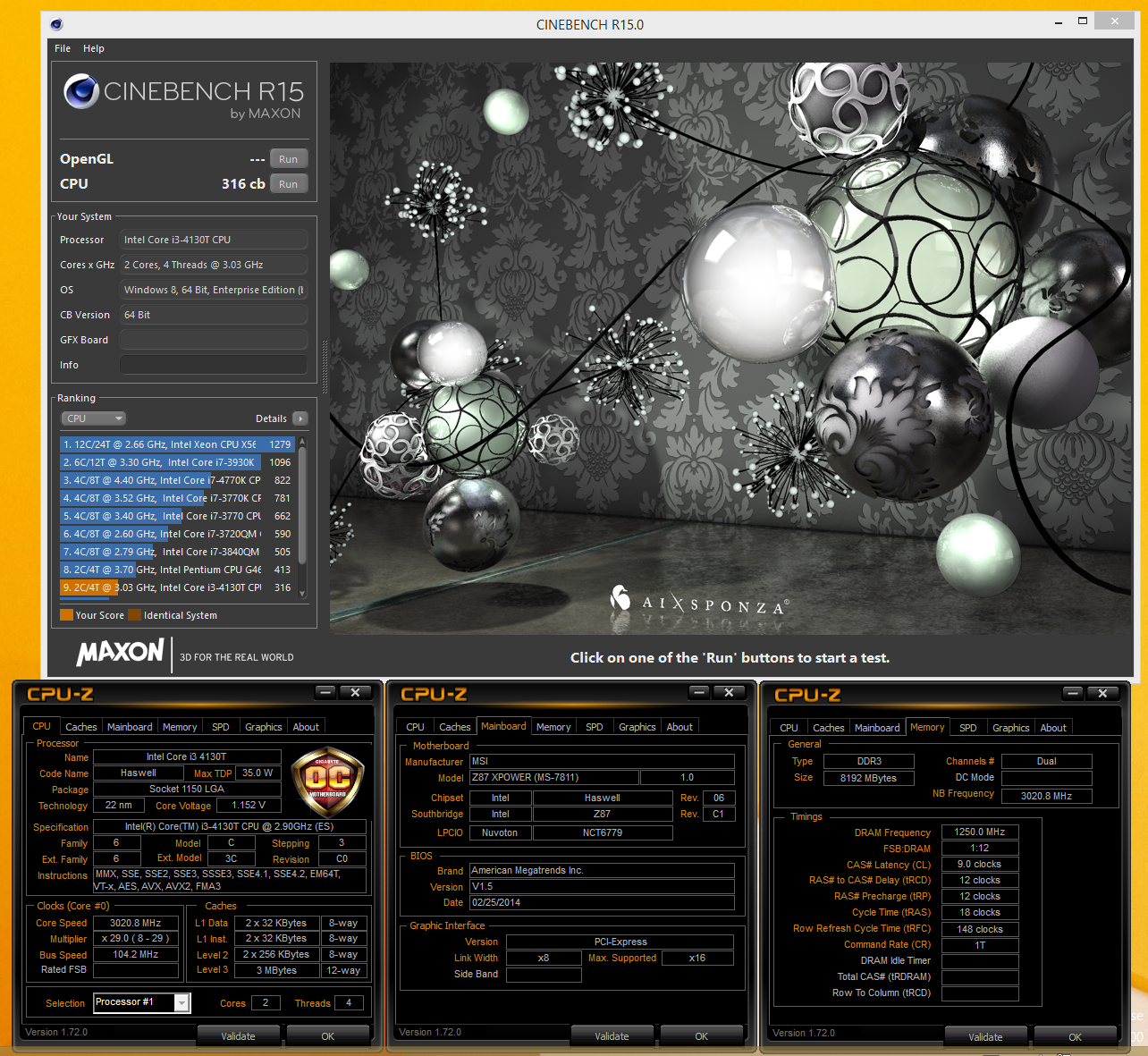Select ranking row 7 i7-3840QM score 505
Screen dimensions: 1148x1056
click(x=177, y=552)
